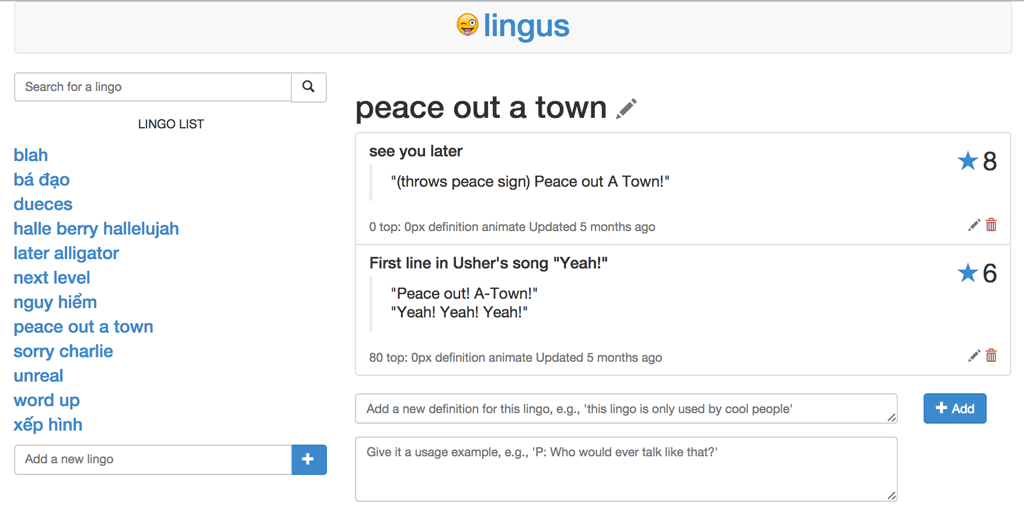Open the 'later alligator' lingo

click(x=66, y=253)
